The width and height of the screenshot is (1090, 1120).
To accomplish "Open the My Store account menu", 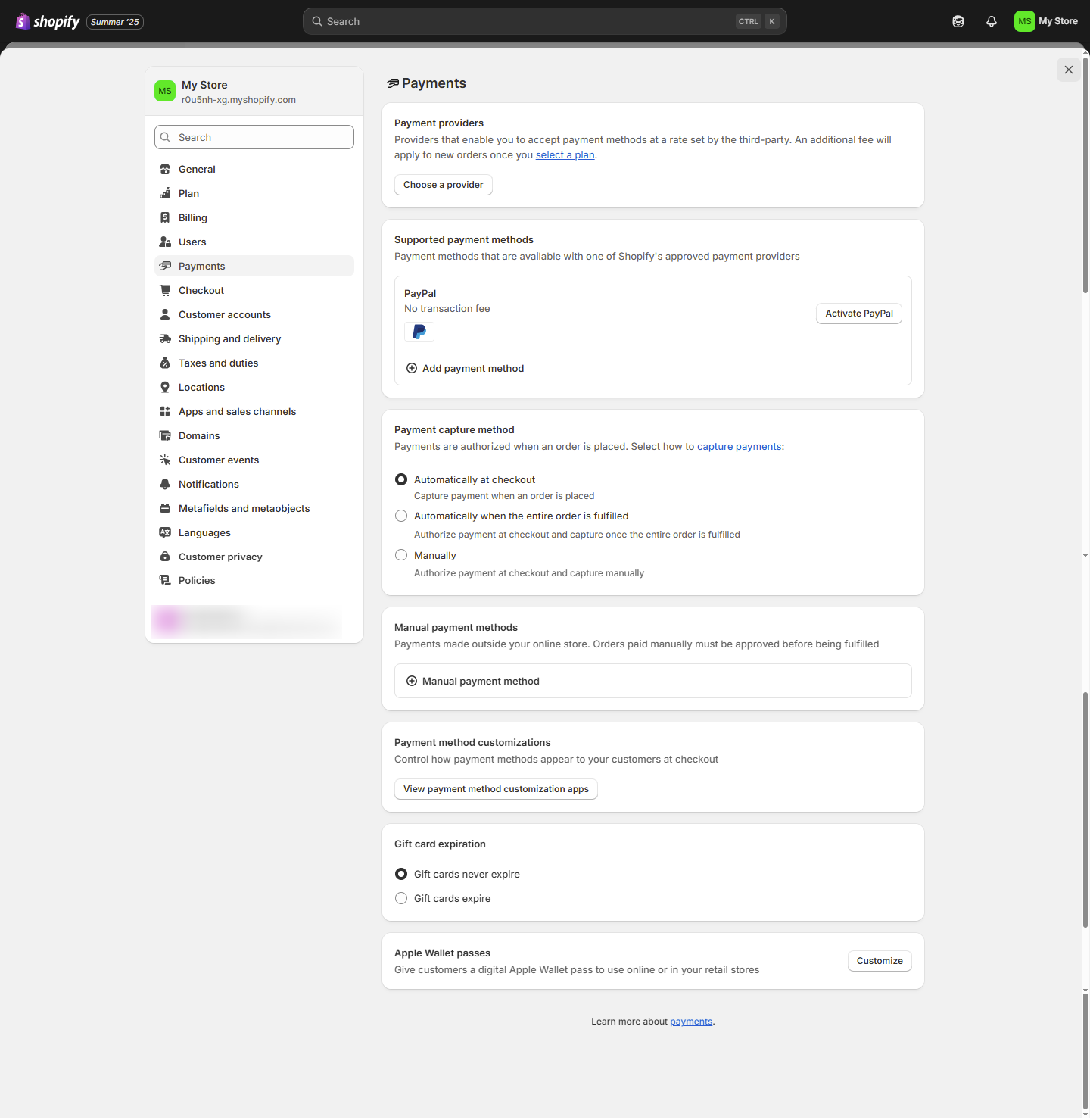I will [1047, 21].
